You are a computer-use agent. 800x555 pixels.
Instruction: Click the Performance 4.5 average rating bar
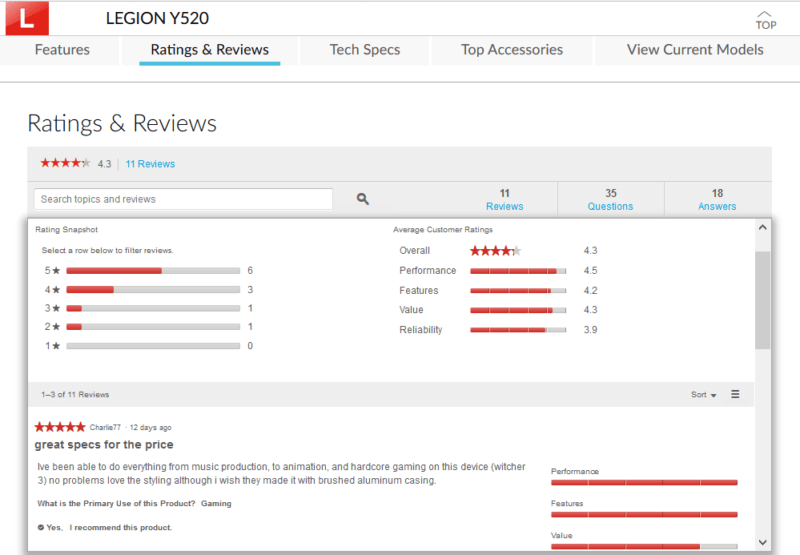click(518, 271)
